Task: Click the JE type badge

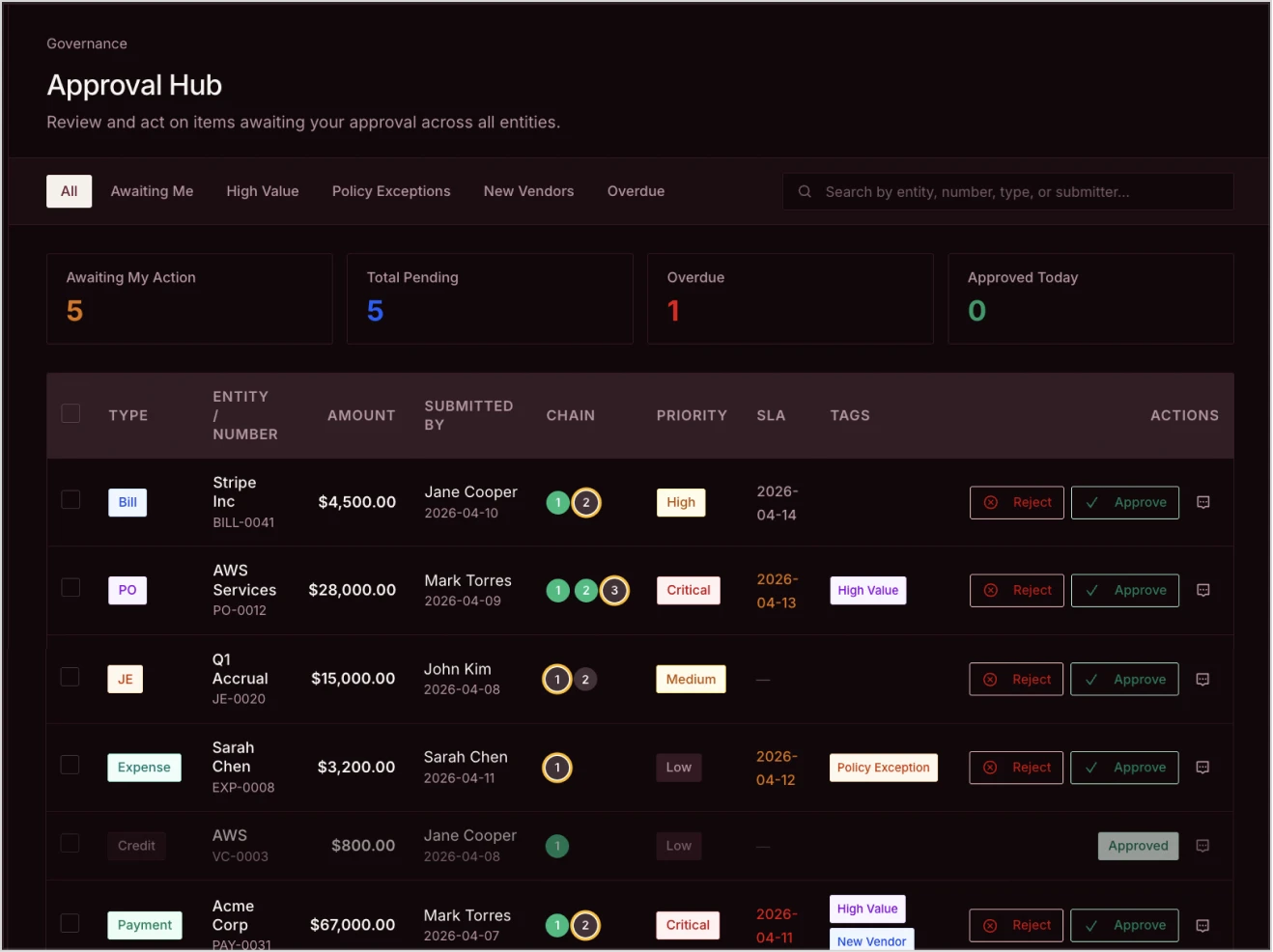Action: click(x=126, y=680)
